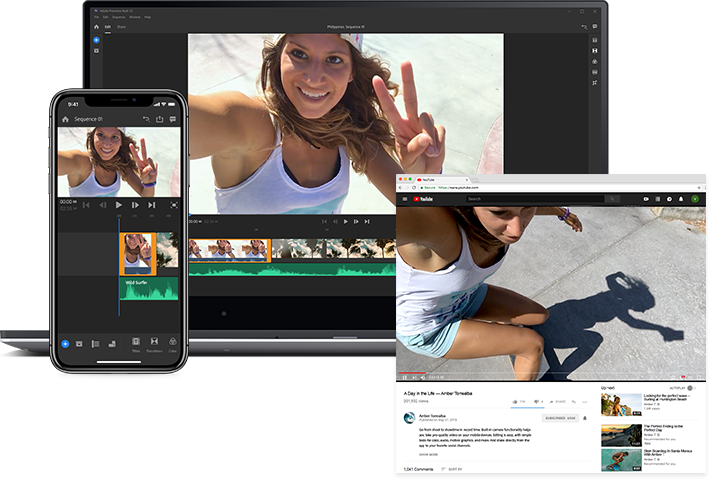Tap the play button on the phone preview

pos(119,205)
